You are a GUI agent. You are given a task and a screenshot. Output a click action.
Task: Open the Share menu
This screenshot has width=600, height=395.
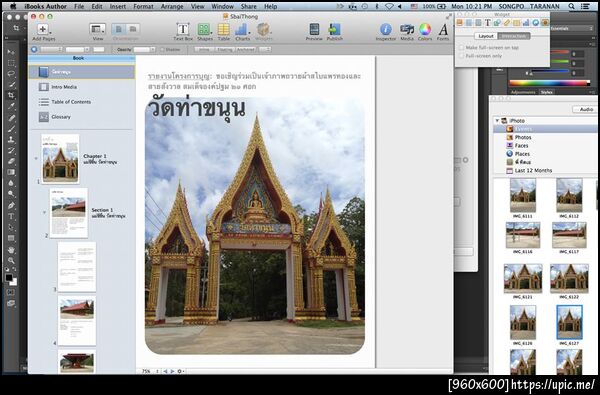249,6
